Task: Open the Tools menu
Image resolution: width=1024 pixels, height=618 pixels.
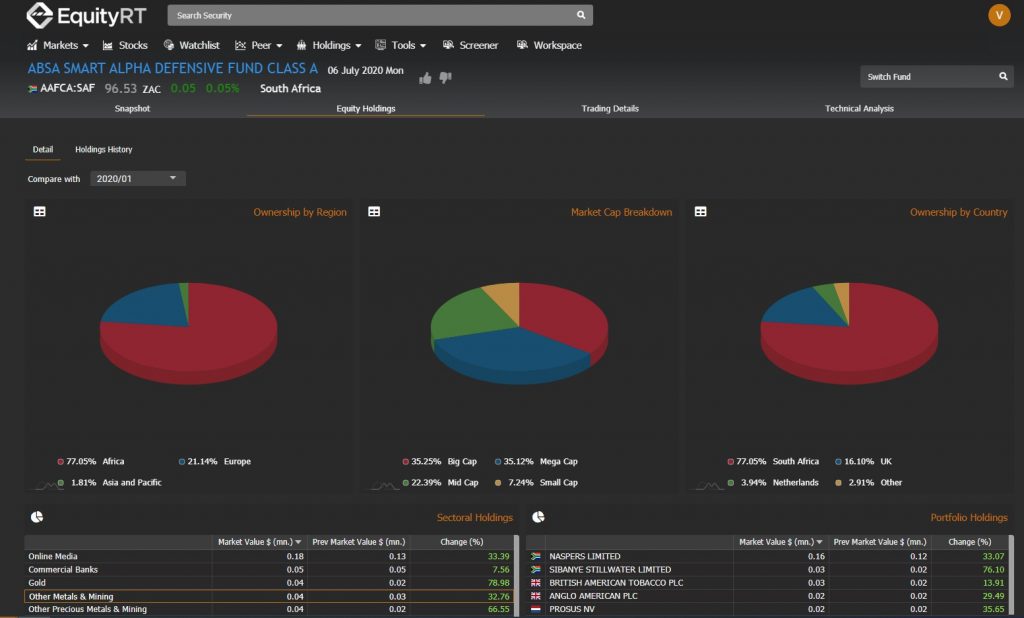Action: coord(400,45)
